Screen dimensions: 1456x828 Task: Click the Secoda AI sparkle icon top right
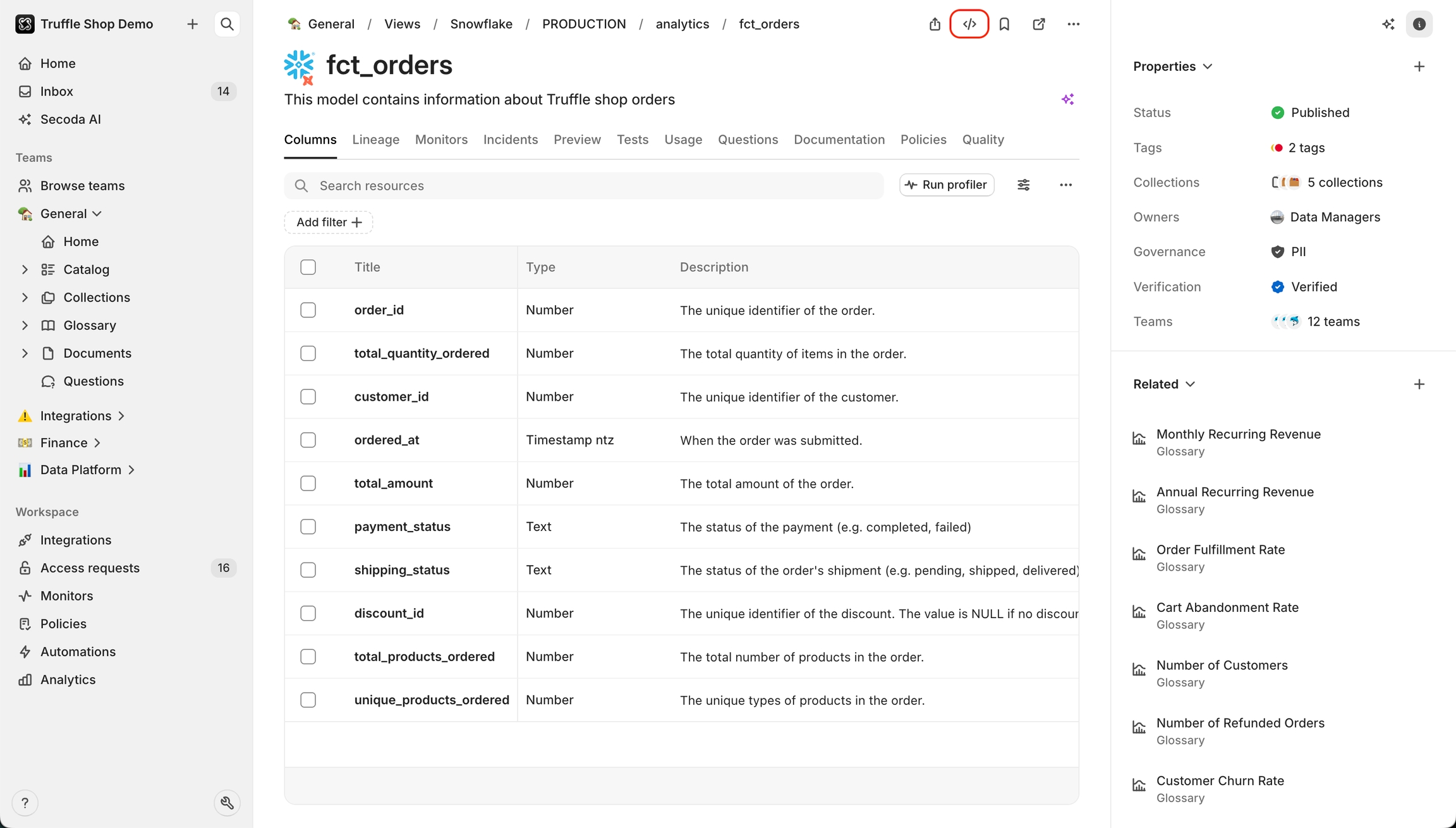[x=1388, y=24]
